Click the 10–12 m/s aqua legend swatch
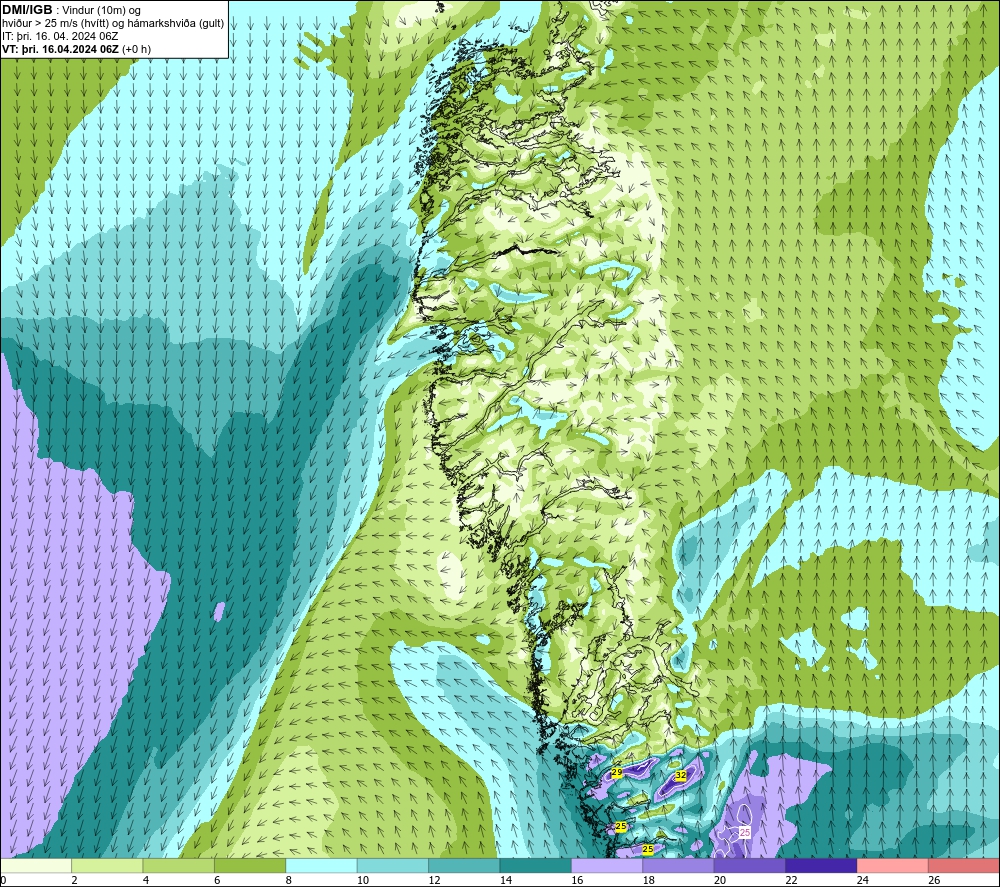Image resolution: width=1000 pixels, height=887 pixels. coord(393,866)
